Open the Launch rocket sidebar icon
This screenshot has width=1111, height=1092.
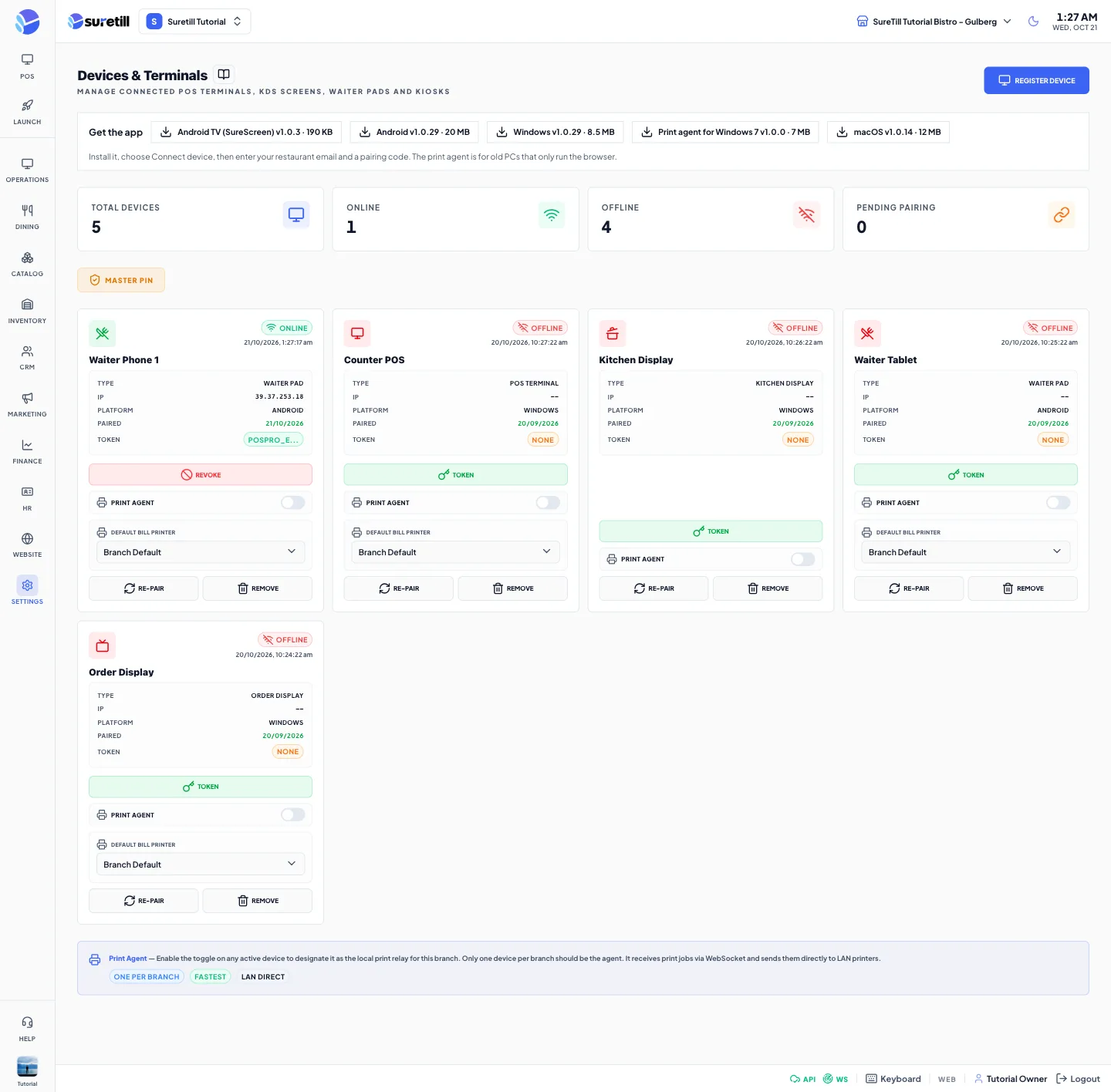tap(27, 111)
